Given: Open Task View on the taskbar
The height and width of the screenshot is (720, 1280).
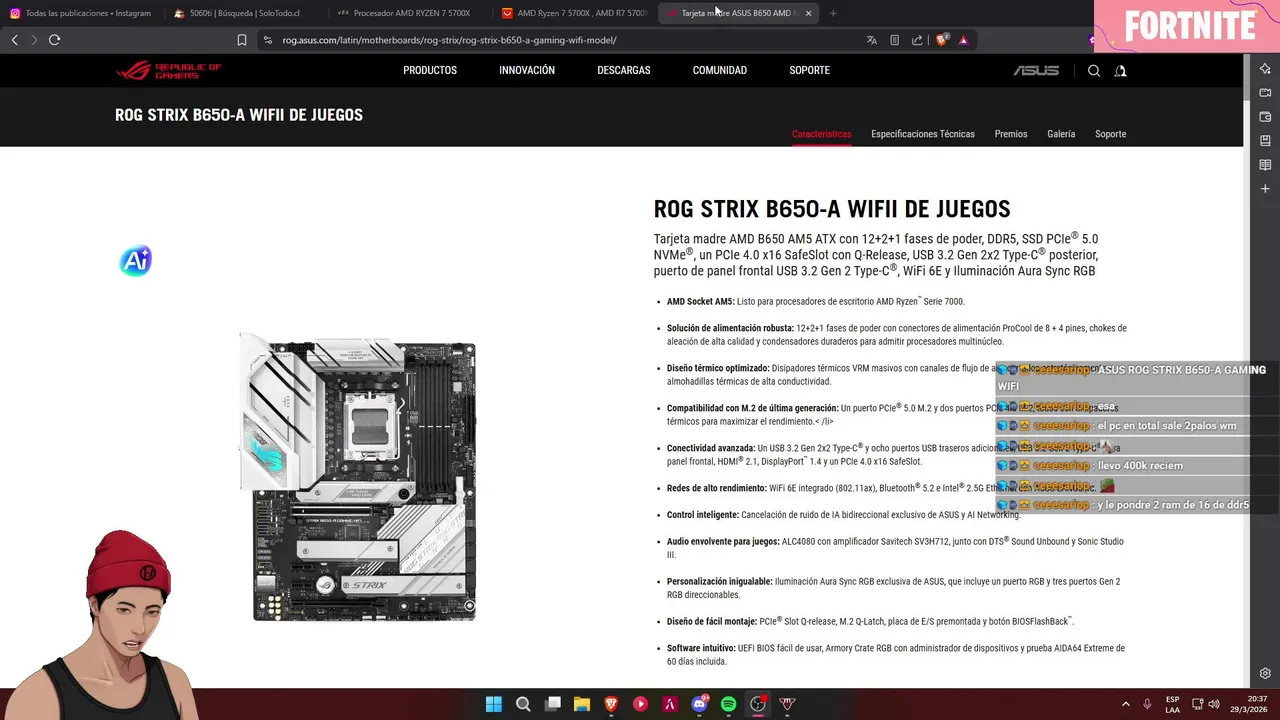Looking at the screenshot, I should [x=553, y=704].
